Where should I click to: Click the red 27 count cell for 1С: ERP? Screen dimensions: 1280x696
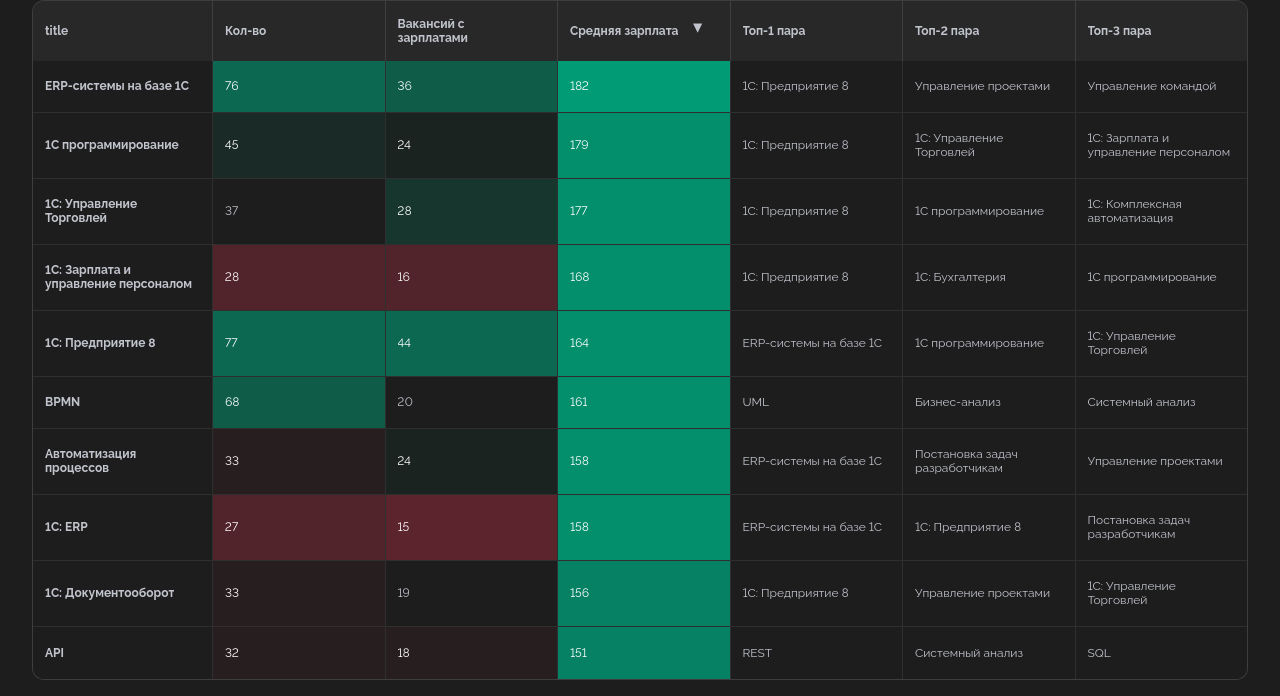[x=298, y=527]
